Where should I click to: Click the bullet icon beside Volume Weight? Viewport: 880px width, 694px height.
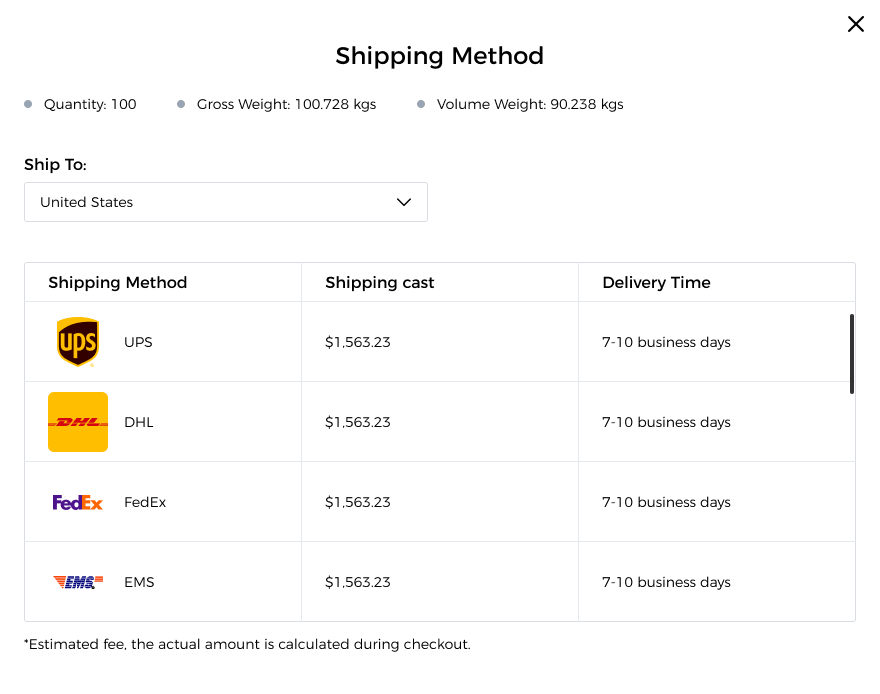point(420,103)
